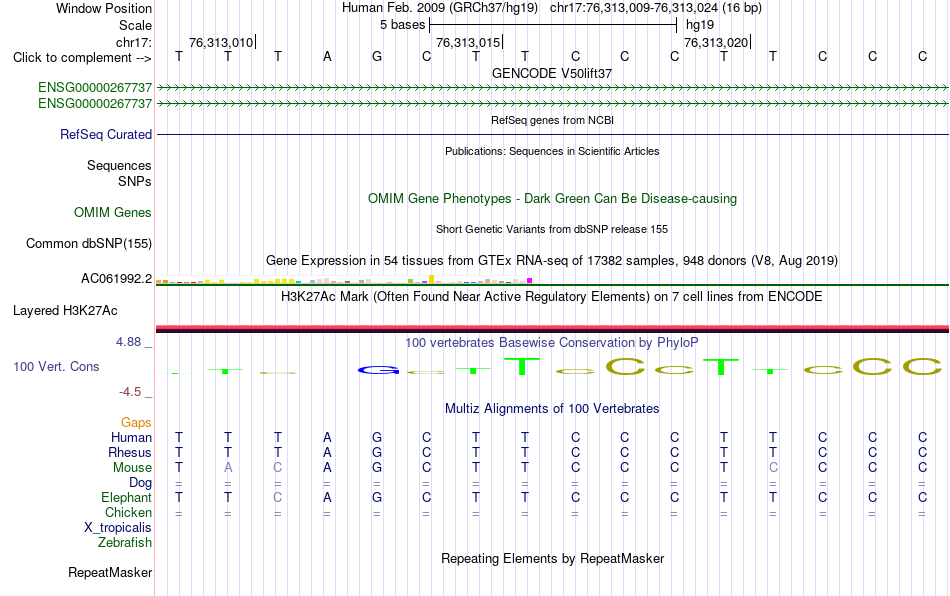Screen dimensions: 950x596
Task: Click 'Publications: Sequences in Scientific Articles' title
Action: 552,151
